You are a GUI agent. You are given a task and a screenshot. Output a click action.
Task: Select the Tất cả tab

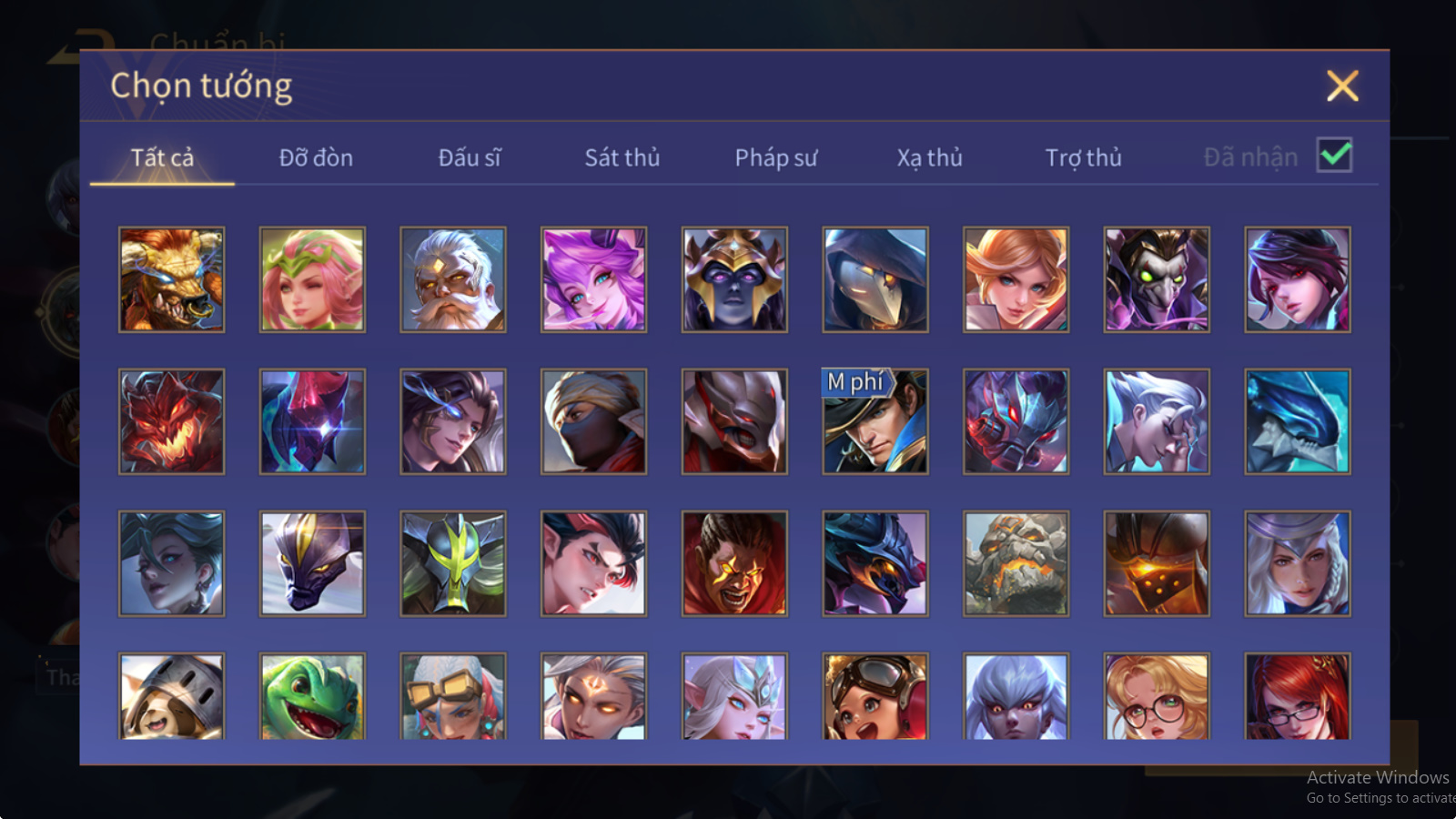click(162, 157)
